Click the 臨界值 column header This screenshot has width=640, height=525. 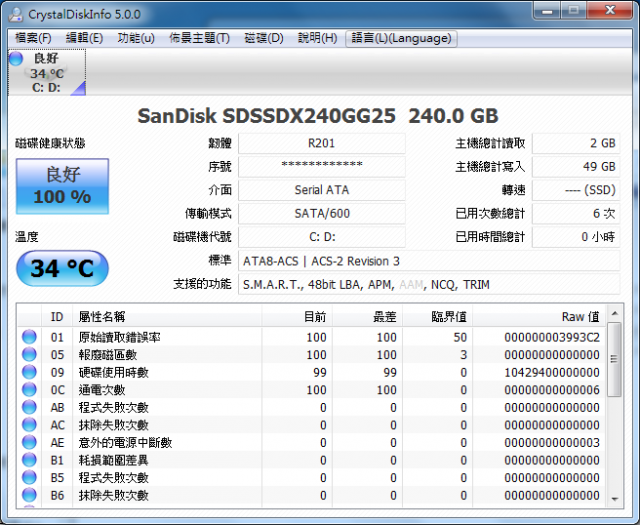(438, 317)
